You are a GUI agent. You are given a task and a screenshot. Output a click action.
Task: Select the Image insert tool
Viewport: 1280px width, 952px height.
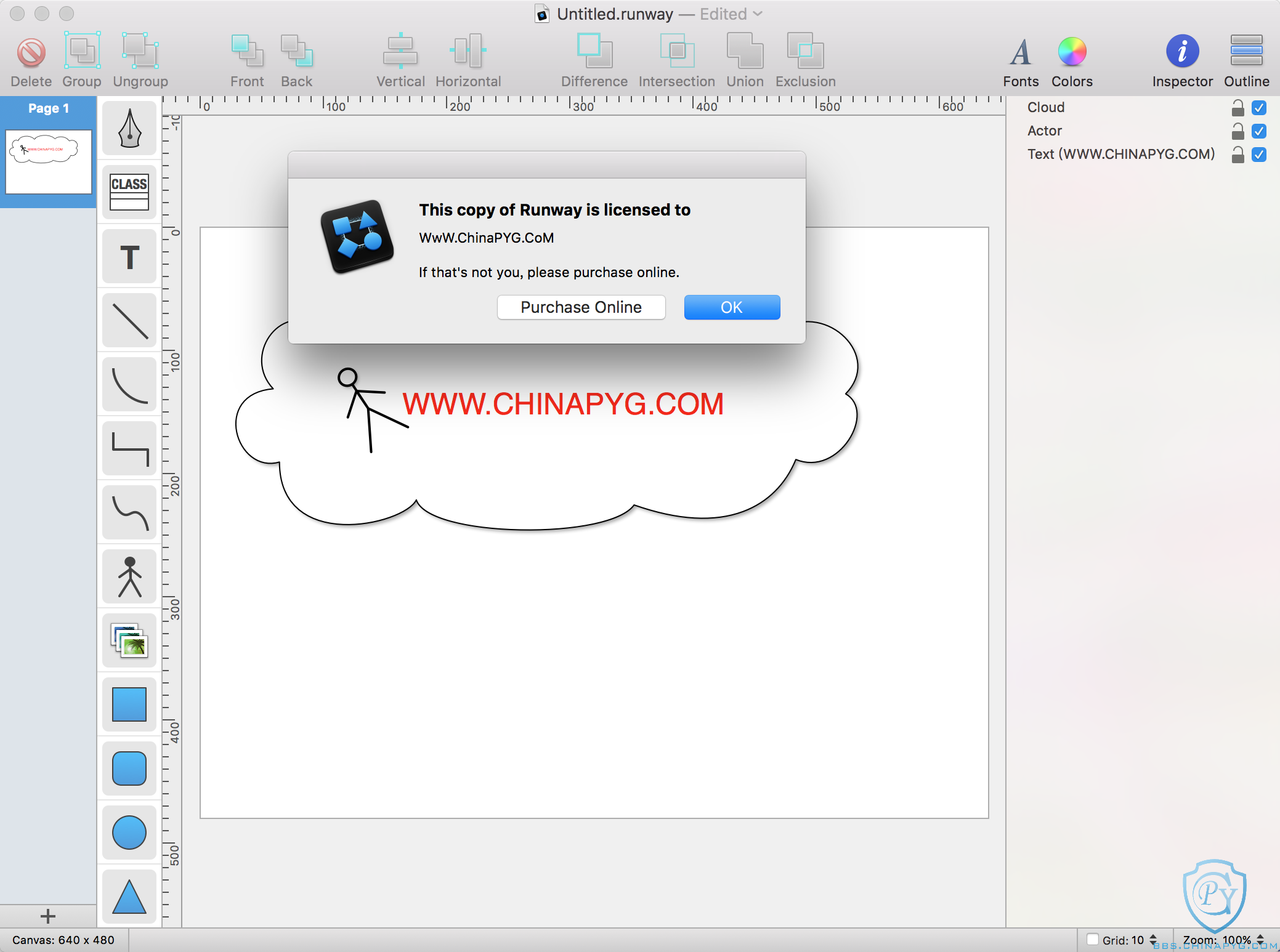click(129, 641)
